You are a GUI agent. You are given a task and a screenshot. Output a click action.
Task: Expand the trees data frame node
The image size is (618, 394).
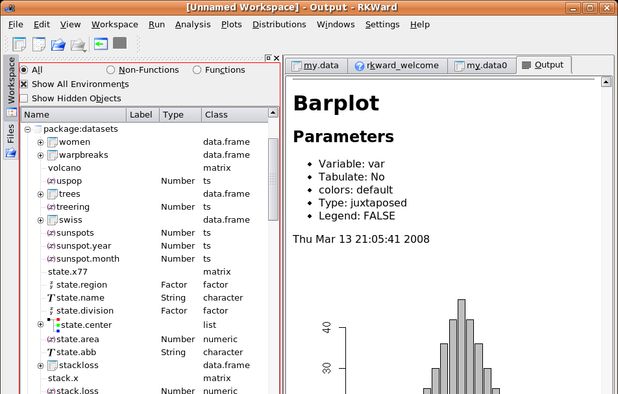[40, 194]
